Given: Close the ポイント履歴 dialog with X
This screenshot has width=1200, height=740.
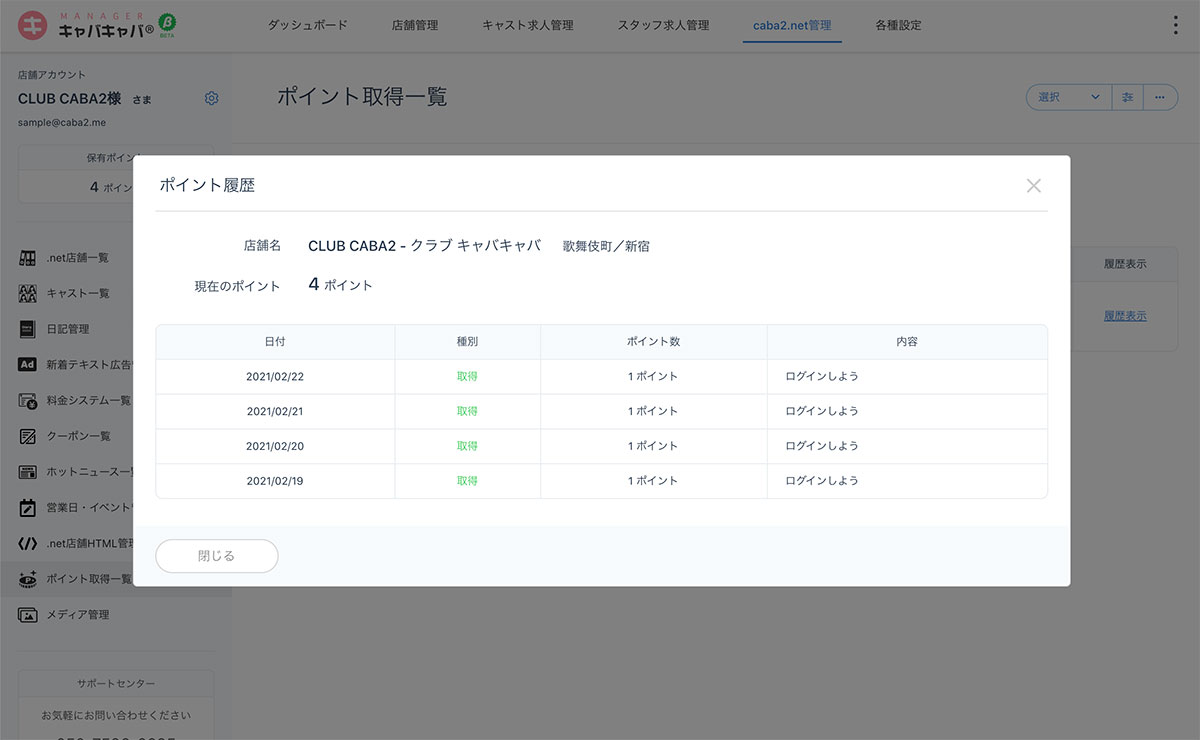Looking at the screenshot, I should 1033,186.
